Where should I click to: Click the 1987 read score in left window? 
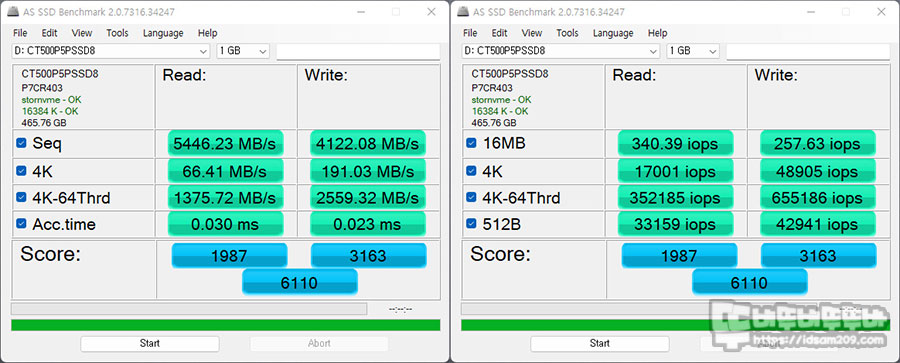230,256
